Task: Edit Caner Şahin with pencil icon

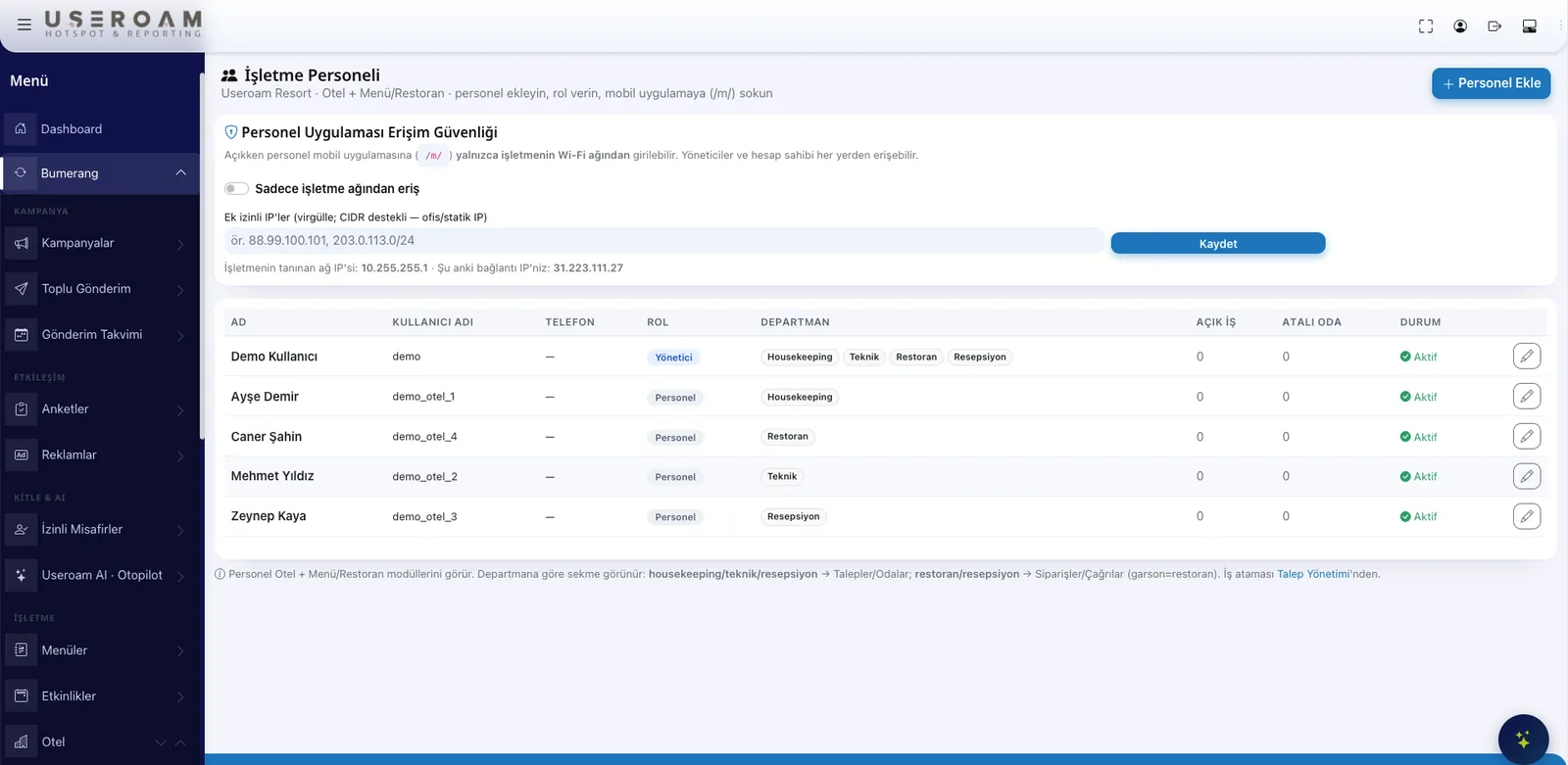Action: [1527, 436]
